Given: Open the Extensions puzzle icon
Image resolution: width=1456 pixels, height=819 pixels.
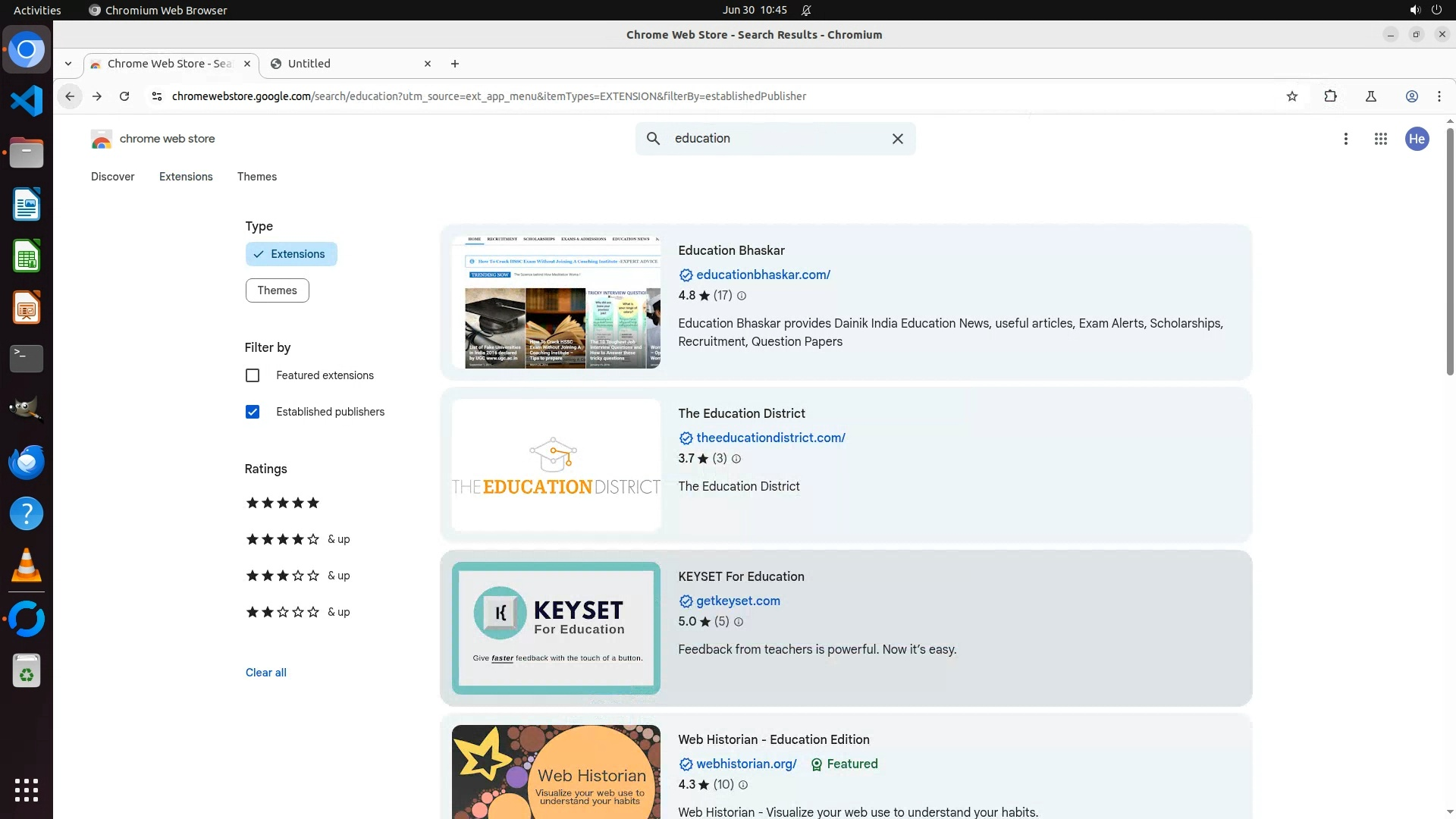Looking at the screenshot, I should coord(1330,96).
